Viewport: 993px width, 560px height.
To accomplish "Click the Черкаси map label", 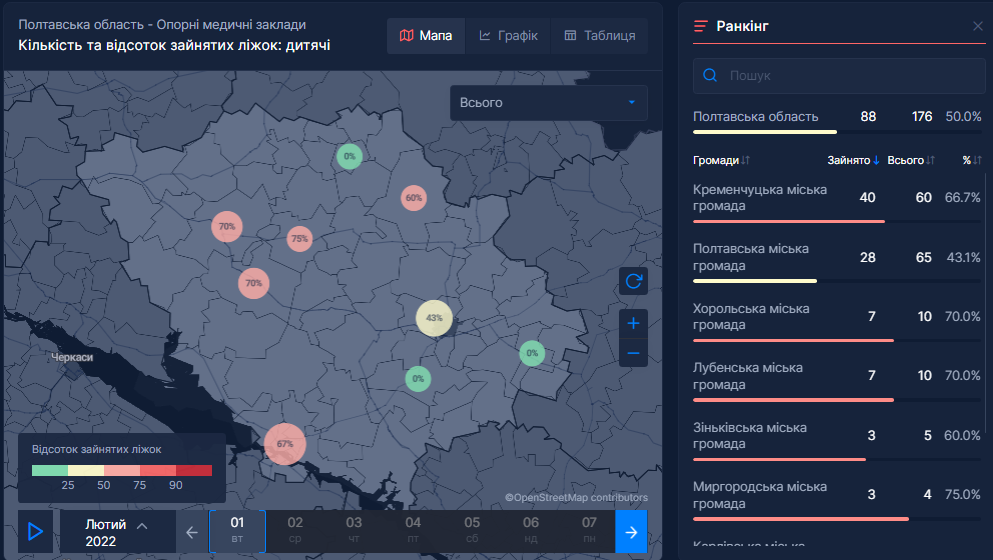I will 72,357.
